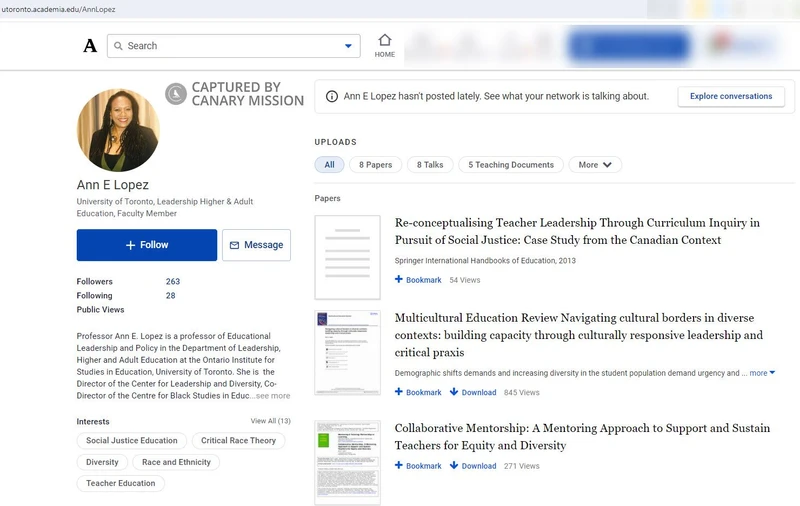The width and height of the screenshot is (800, 506).
Task: Select the All uploads tab
Action: [330, 165]
